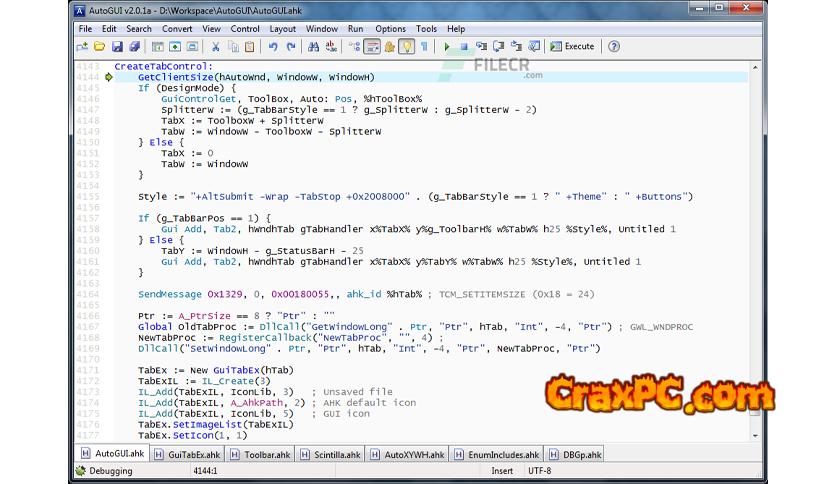836x484 pixels.
Task: Toggle the show whitespace pilcrow button
Action: 424,47
